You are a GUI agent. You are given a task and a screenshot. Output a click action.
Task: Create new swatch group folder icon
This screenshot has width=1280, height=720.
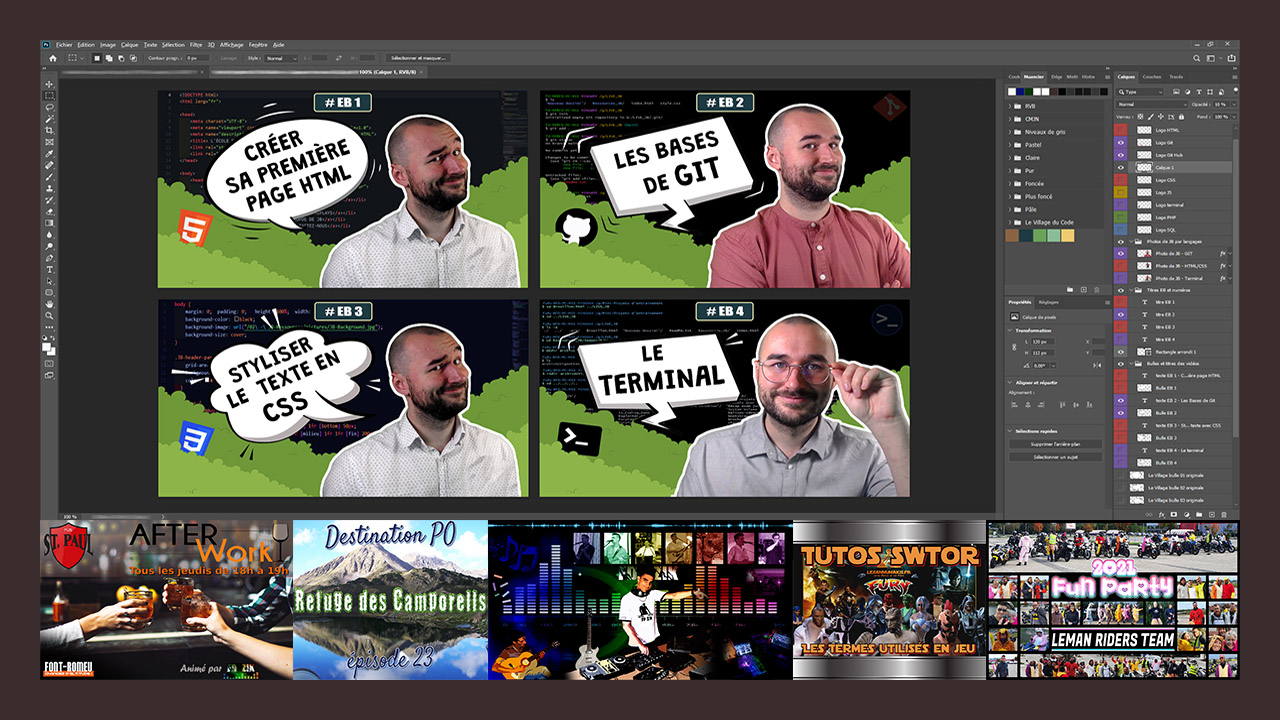click(1070, 290)
